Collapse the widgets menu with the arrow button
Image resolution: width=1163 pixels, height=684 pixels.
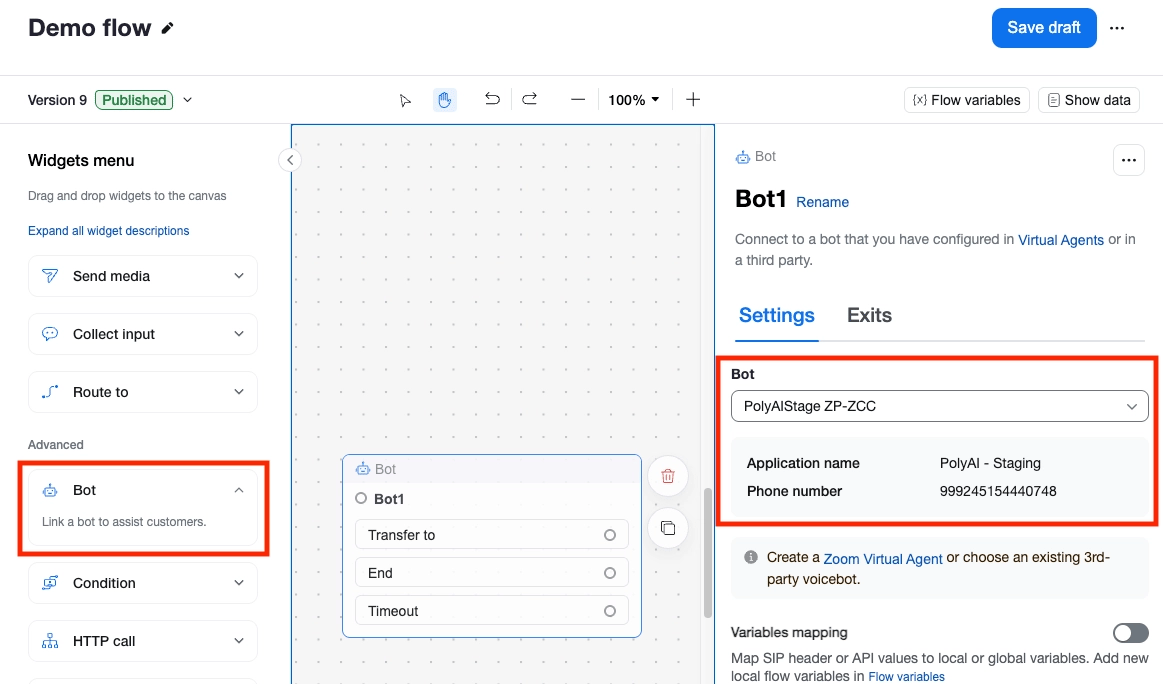(290, 160)
